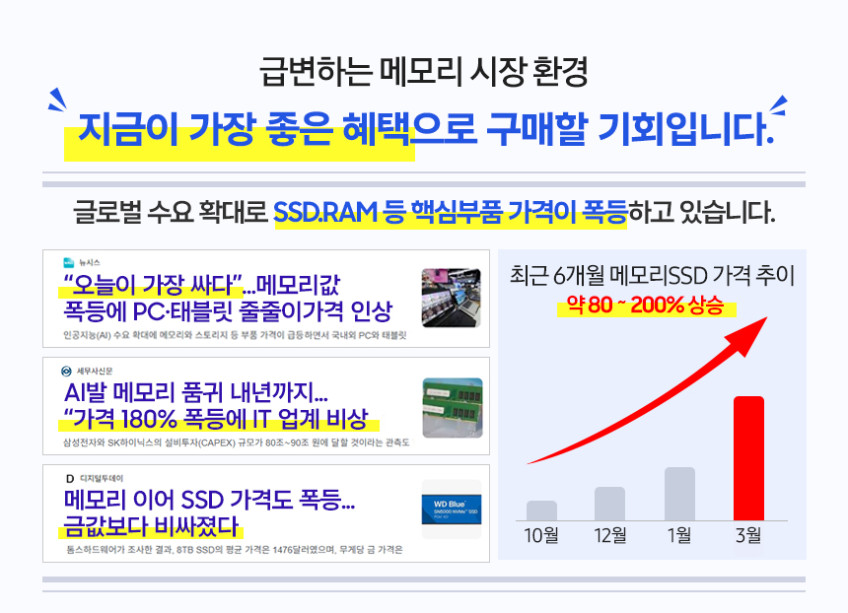This screenshot has width=848, height=613.
Task: Click the 세무사신문 source name text
Action: (95, 371)
